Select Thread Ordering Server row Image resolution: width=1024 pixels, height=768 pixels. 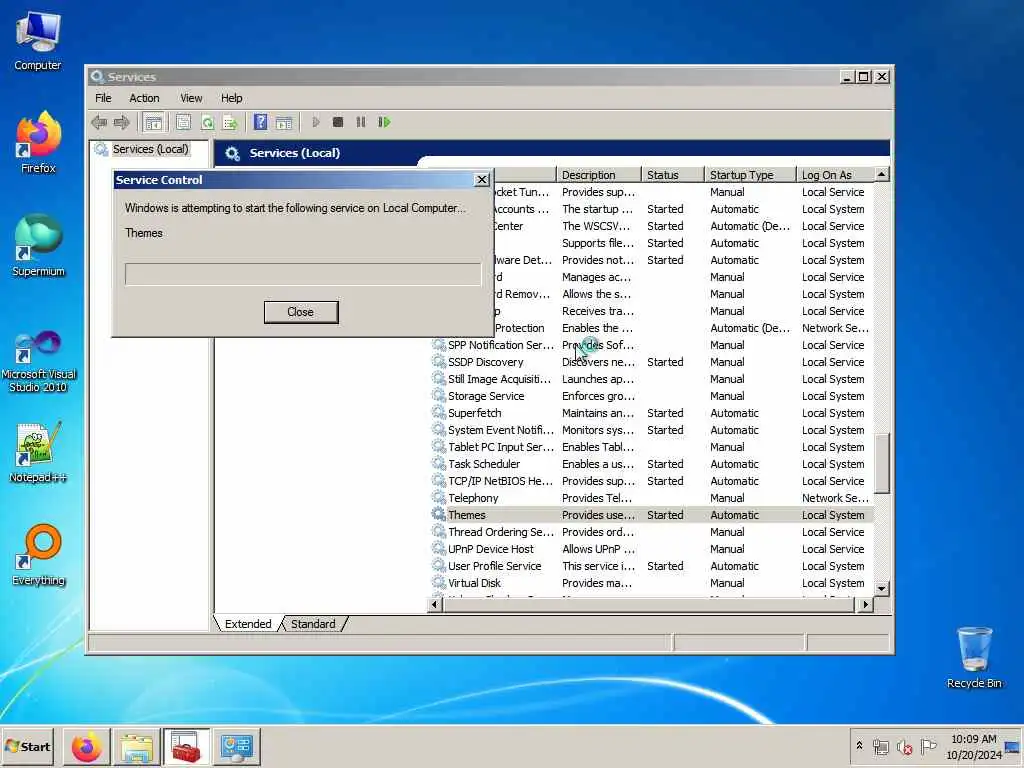click(x=651, y=532)
